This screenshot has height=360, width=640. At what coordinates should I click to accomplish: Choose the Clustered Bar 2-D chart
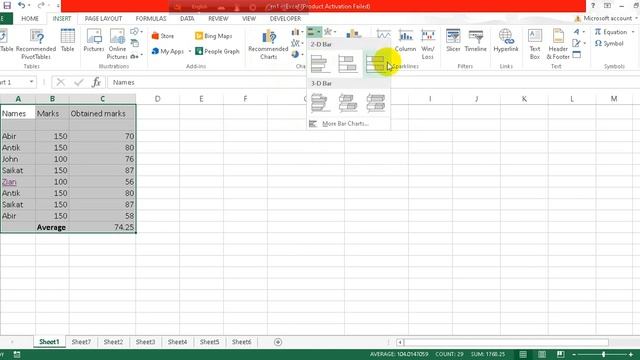[x=320, y=64]
